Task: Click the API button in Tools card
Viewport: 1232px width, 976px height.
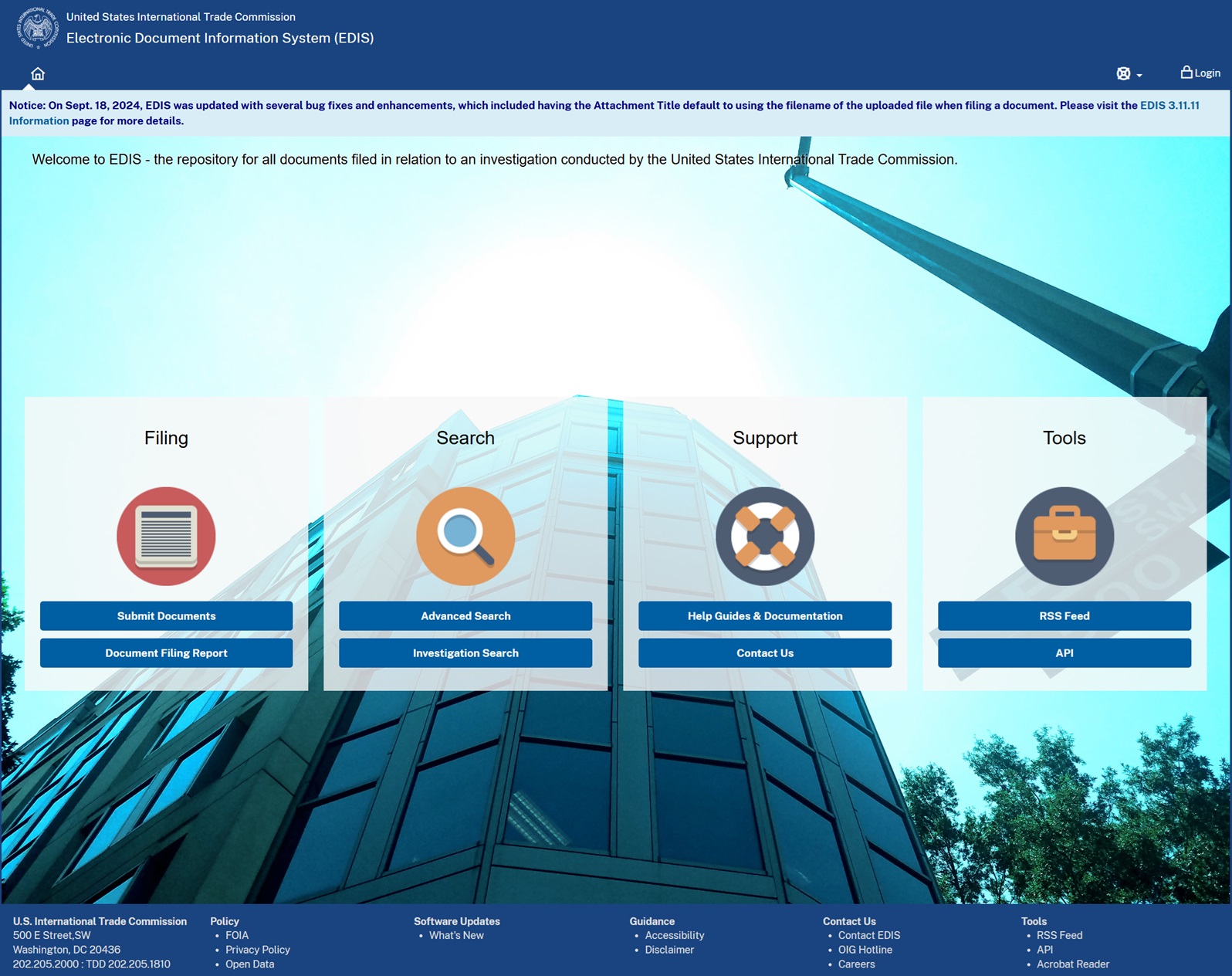Action: [x=1064, y=653]
